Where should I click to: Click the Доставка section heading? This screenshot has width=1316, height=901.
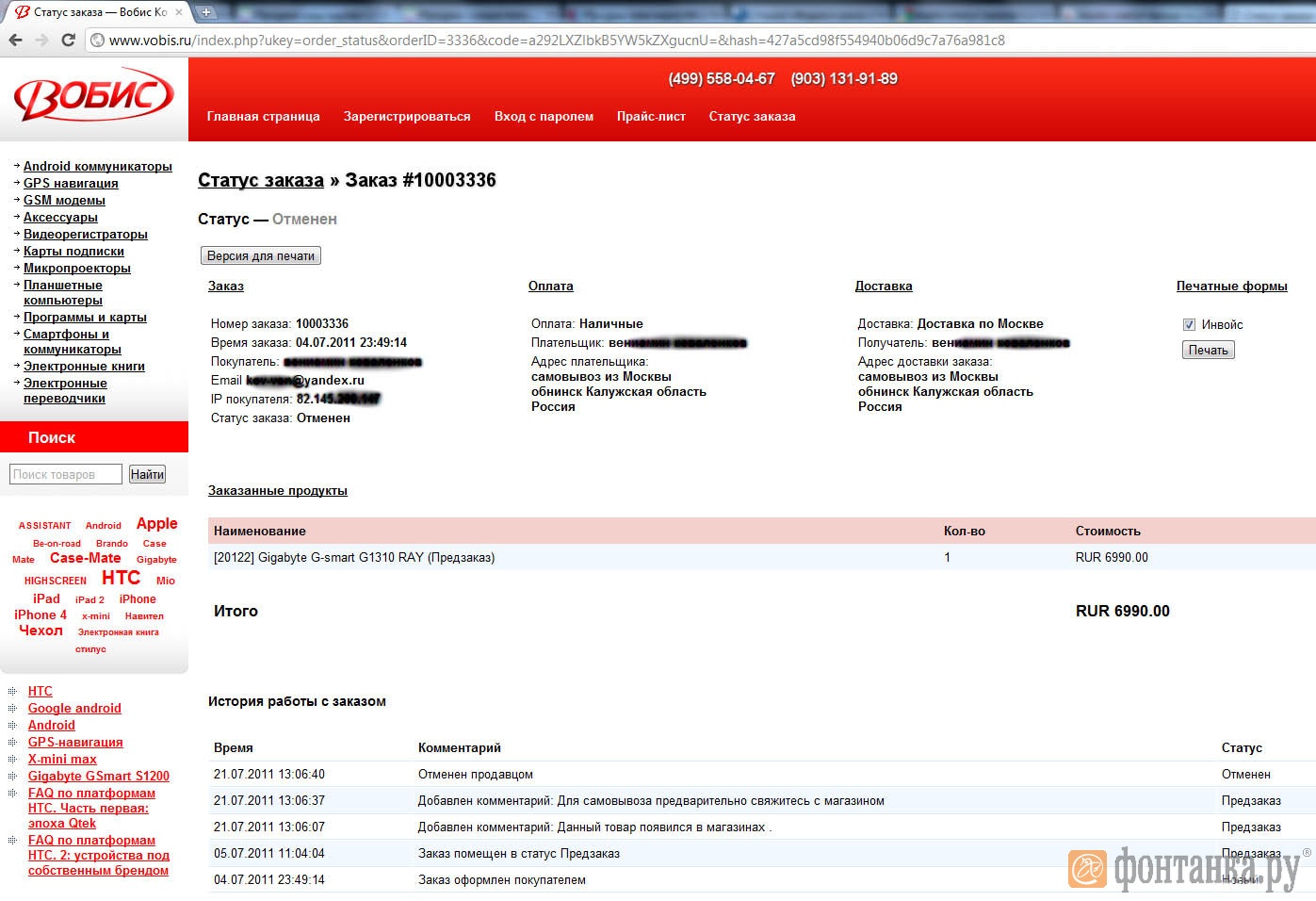click(x=884, y=286)
